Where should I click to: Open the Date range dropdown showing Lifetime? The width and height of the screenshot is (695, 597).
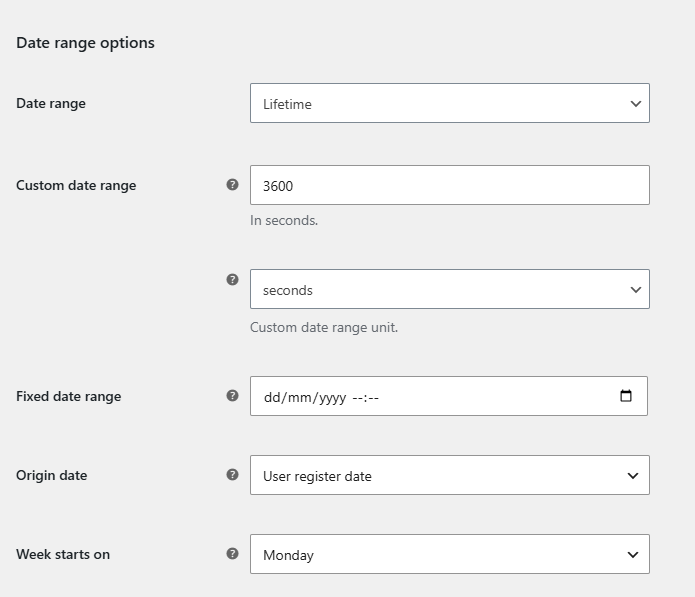449,103
